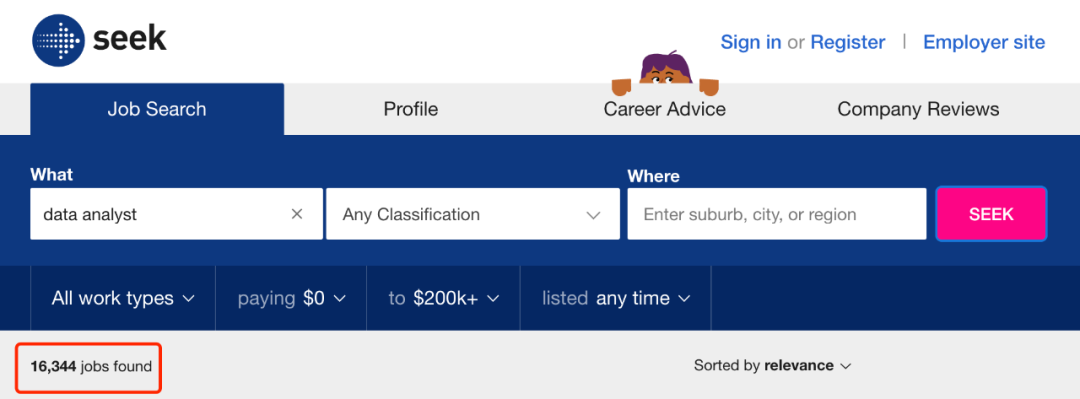Go to the Company Reviews tab
This screenshot has height=399, width=1080.
(918, 109)
